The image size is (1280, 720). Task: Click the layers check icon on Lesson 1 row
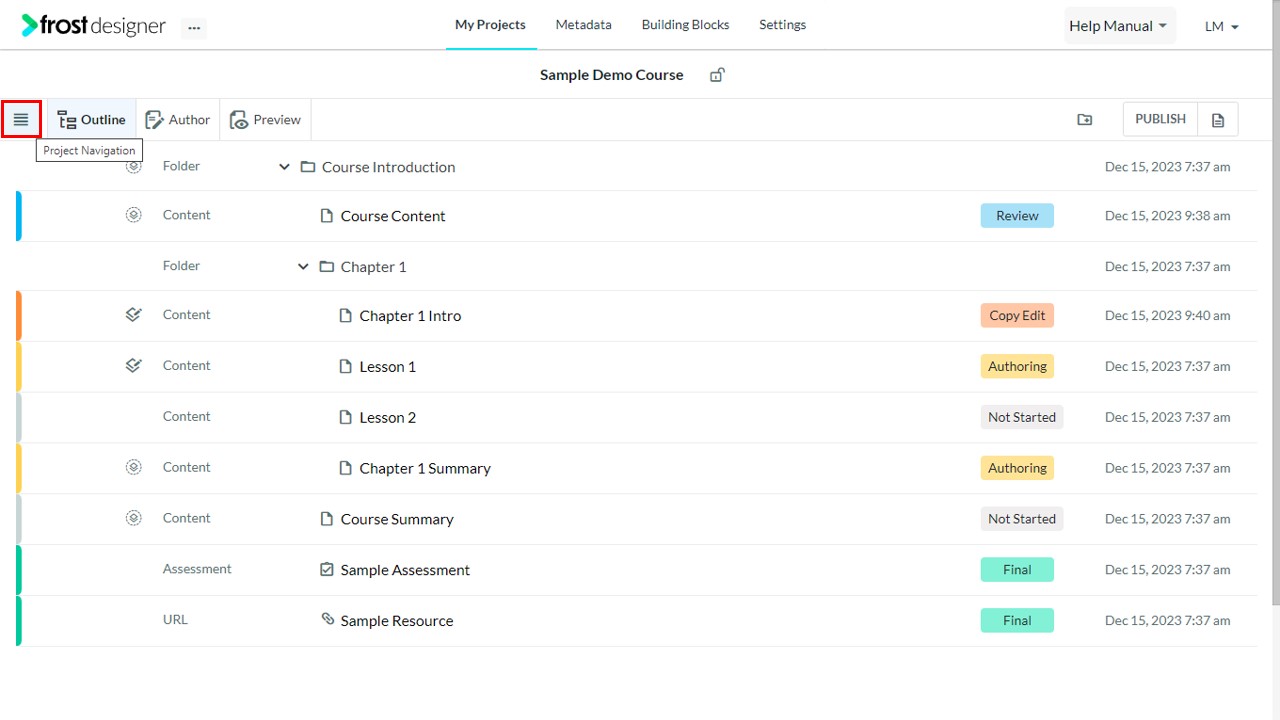click(134, 366)
